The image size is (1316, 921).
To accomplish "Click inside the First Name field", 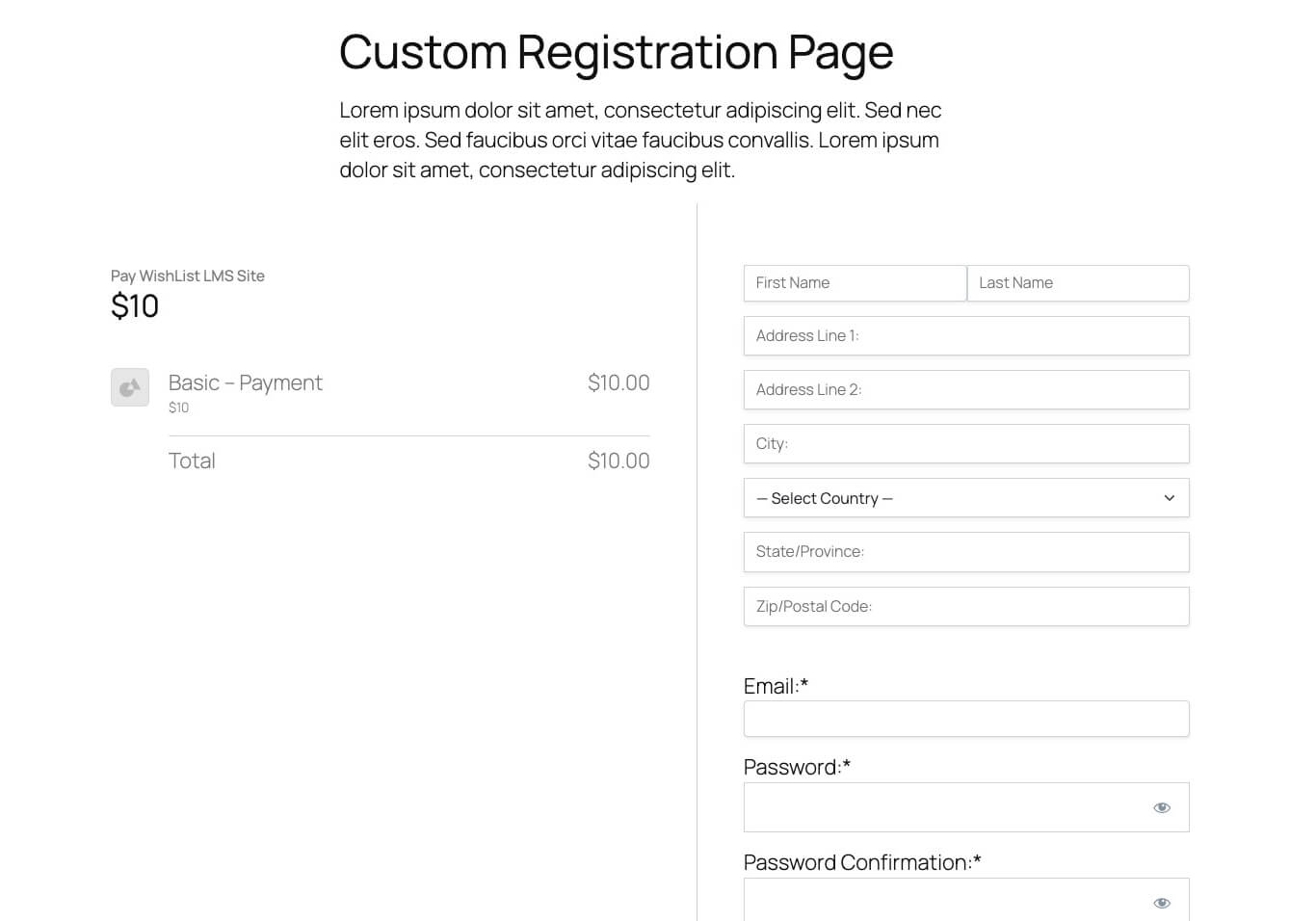I will point(855,282).
